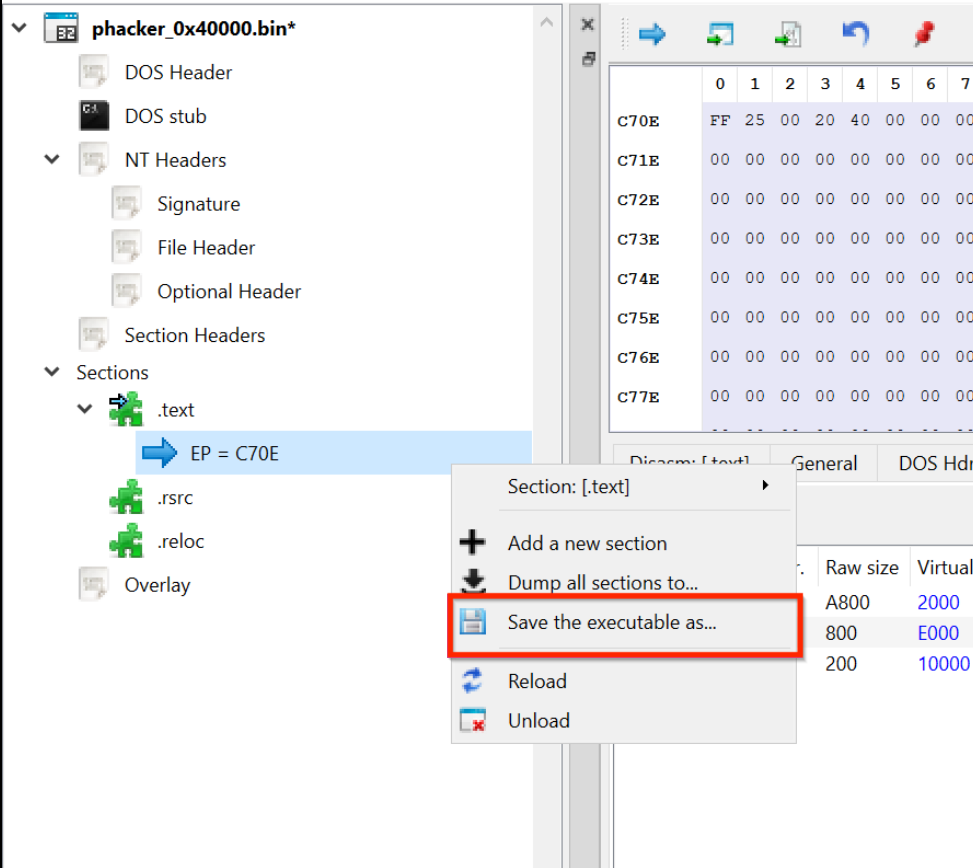973x868 pixels.
Task: Click virtual address link 10000
Action: pos(943,664)
